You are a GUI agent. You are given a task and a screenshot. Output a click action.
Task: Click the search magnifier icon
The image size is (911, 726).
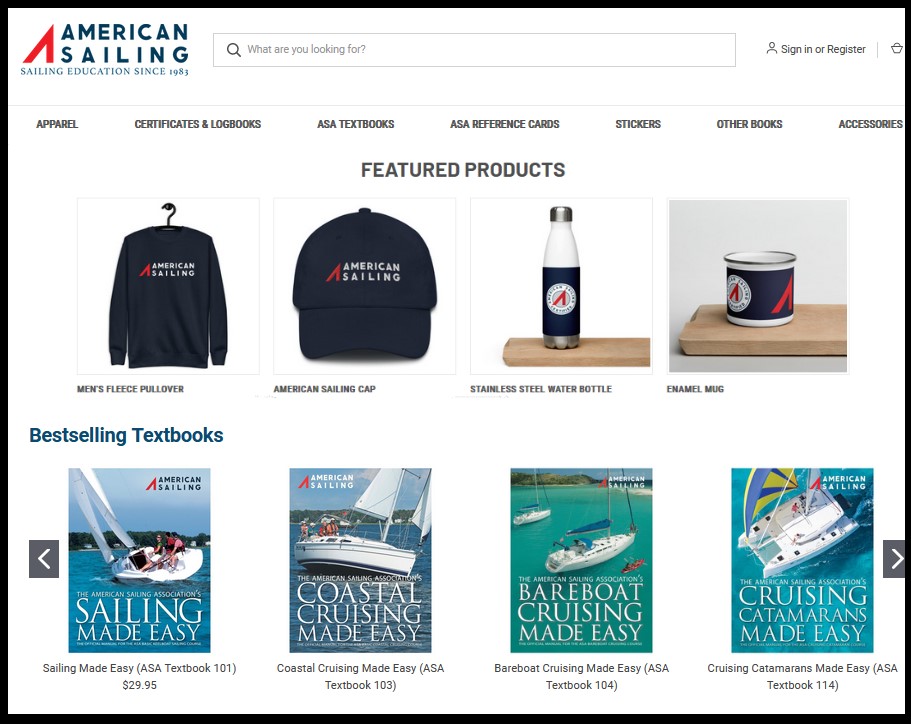click(x=234, y=50)
